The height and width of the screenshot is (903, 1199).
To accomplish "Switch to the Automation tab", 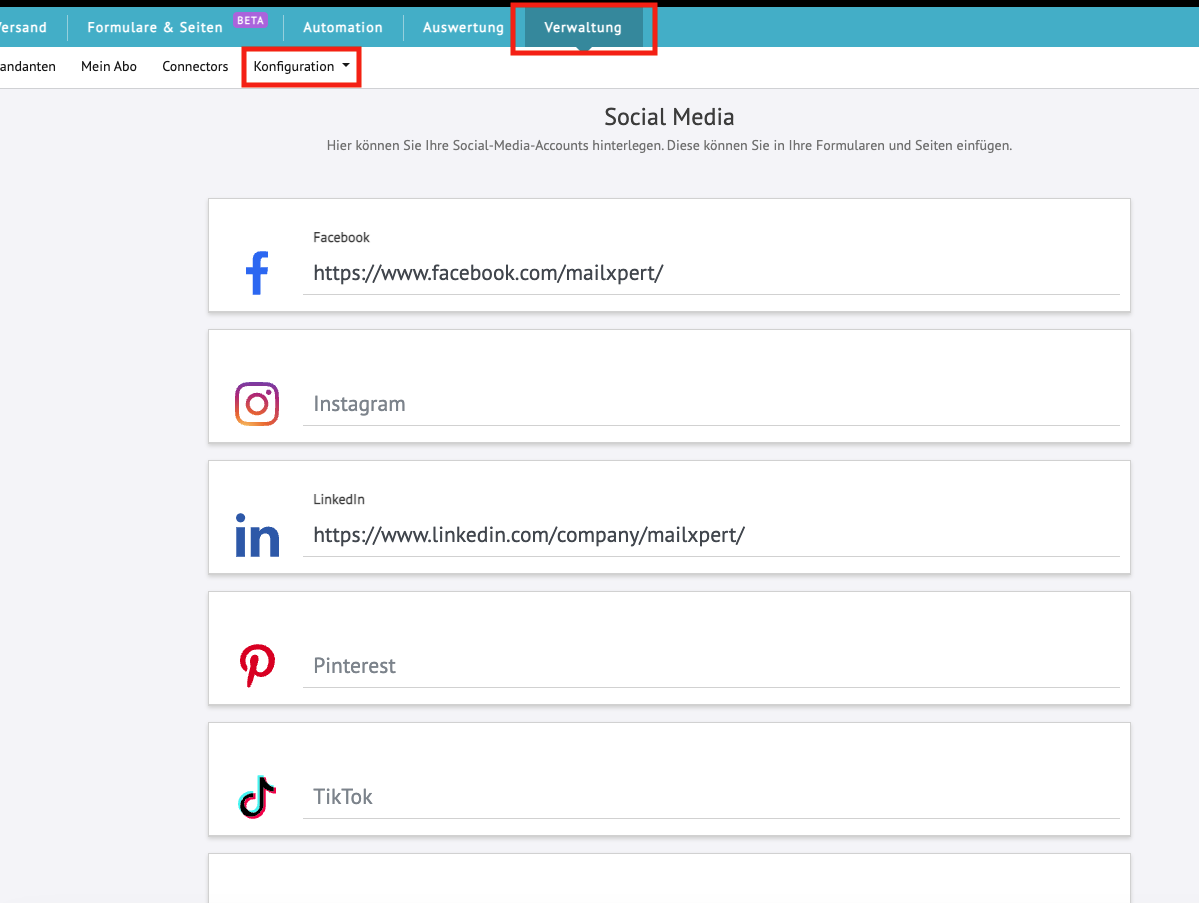I will click(343, 28).
